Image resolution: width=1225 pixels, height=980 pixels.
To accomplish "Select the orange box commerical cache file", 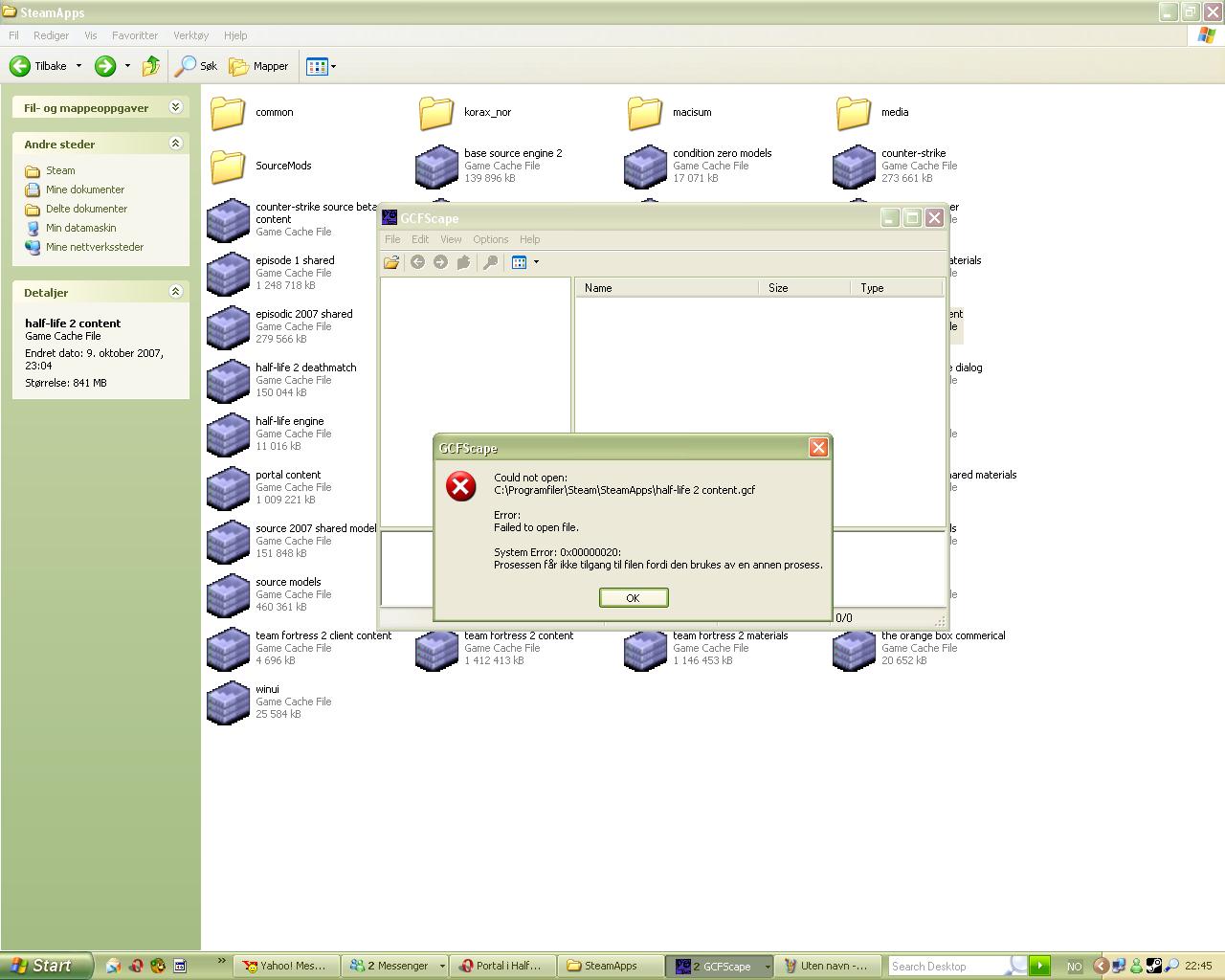I will pos(920,648).
